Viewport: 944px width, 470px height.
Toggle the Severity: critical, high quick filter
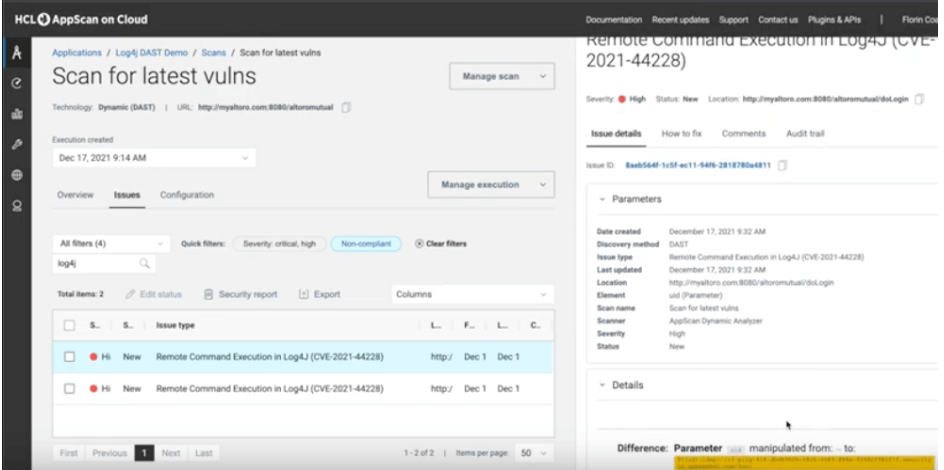(x=279, y=244)
